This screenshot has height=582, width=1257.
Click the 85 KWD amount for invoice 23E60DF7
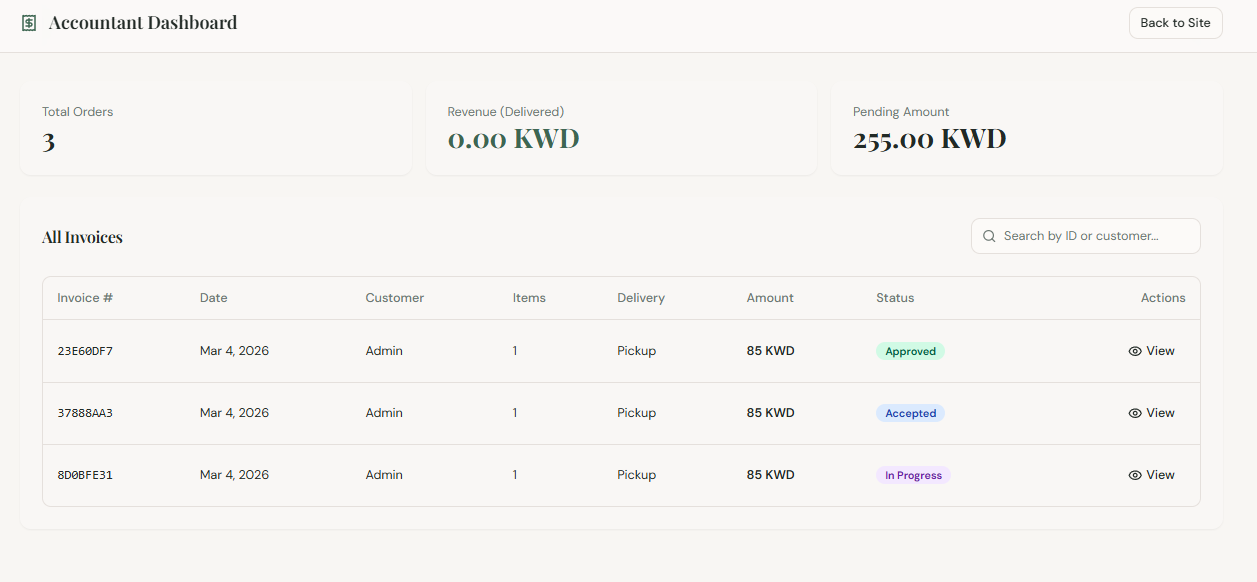point(770,351)
